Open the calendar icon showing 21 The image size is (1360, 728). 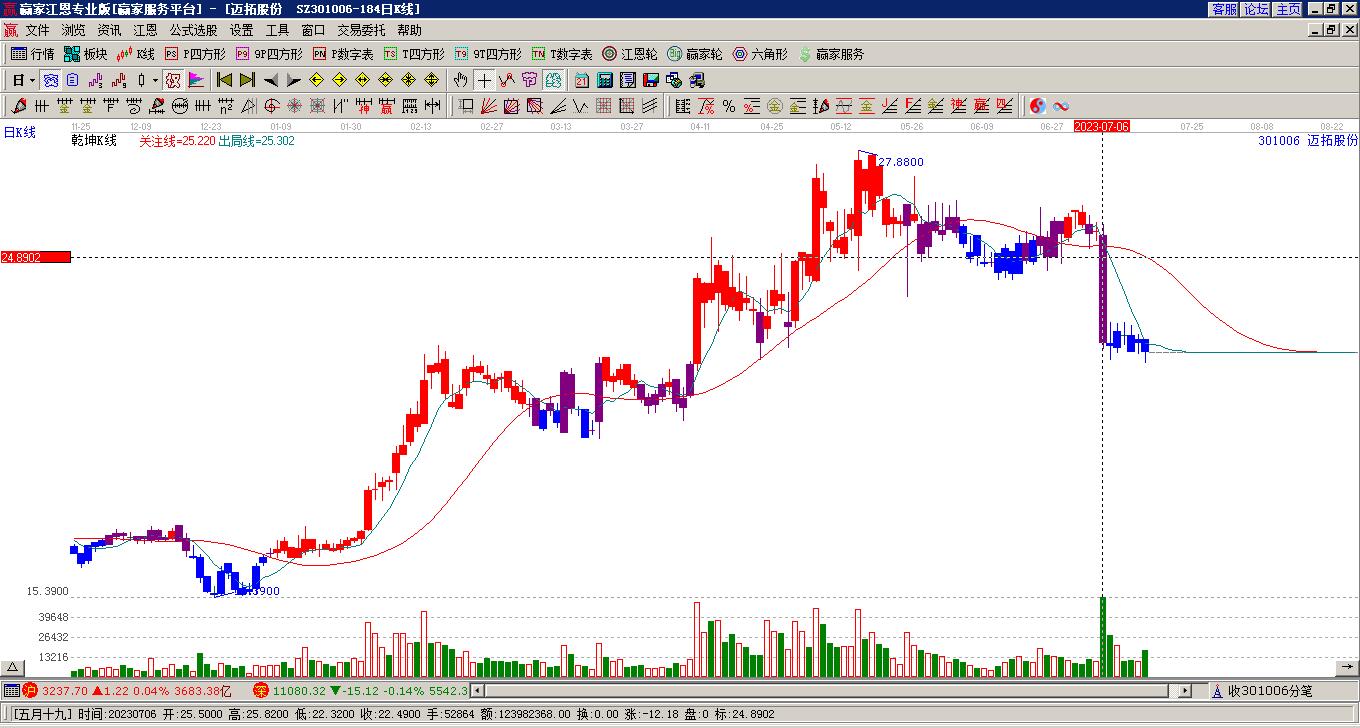coord(582,80)
